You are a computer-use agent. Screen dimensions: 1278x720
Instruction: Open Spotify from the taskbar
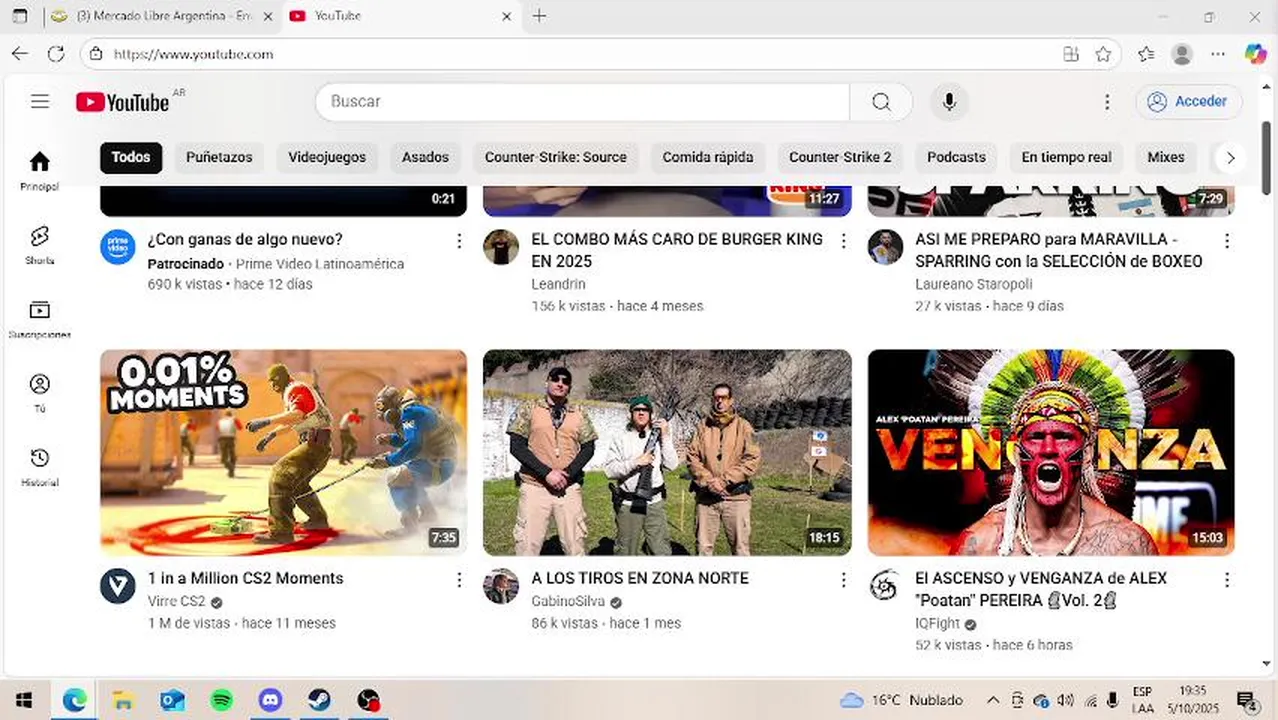[x=221, y=700]
